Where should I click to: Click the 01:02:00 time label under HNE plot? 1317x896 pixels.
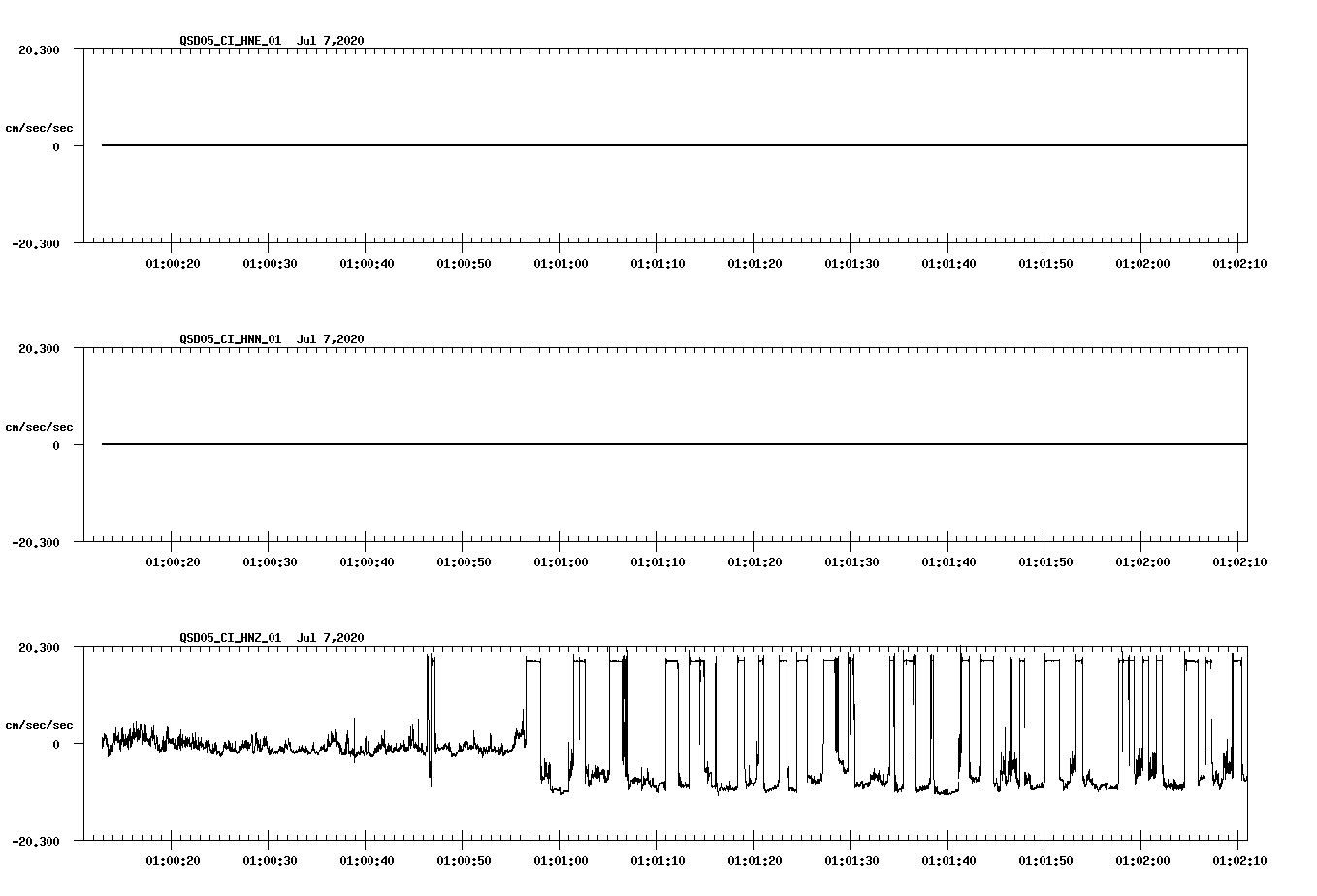tap(1142, 263)
